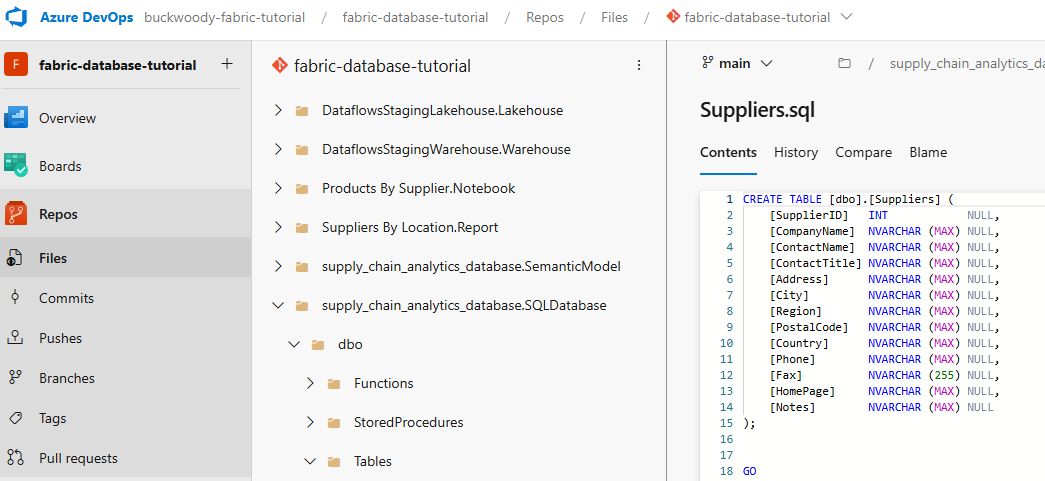
Task: Open the main branch selector dropdown
Action: [x=738, y=63]
